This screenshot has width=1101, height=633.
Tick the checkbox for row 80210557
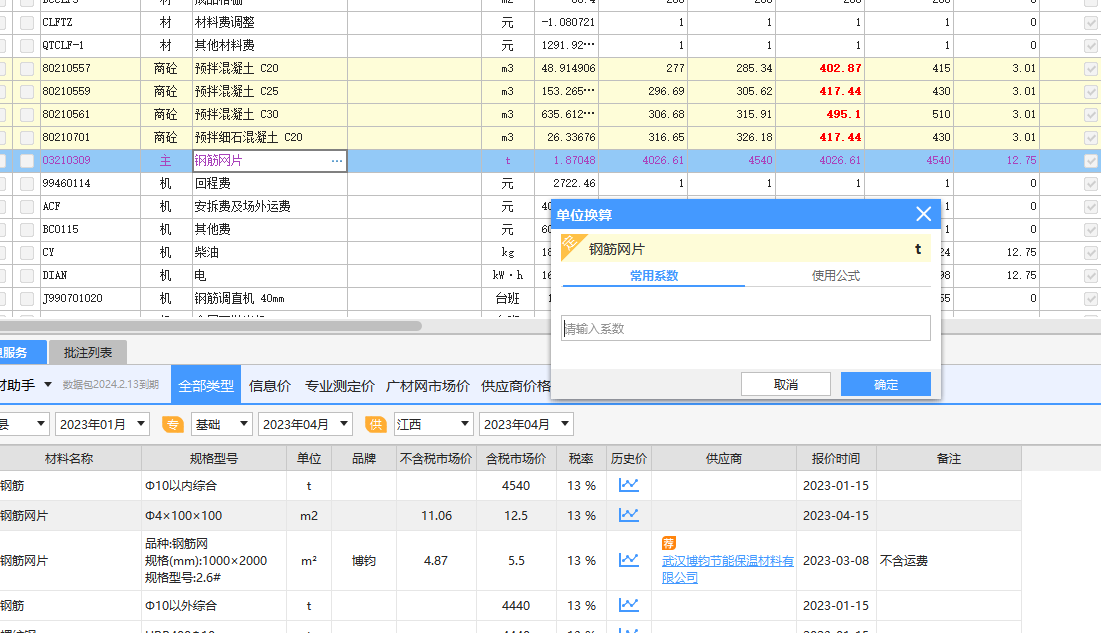[x=27, y=69]
